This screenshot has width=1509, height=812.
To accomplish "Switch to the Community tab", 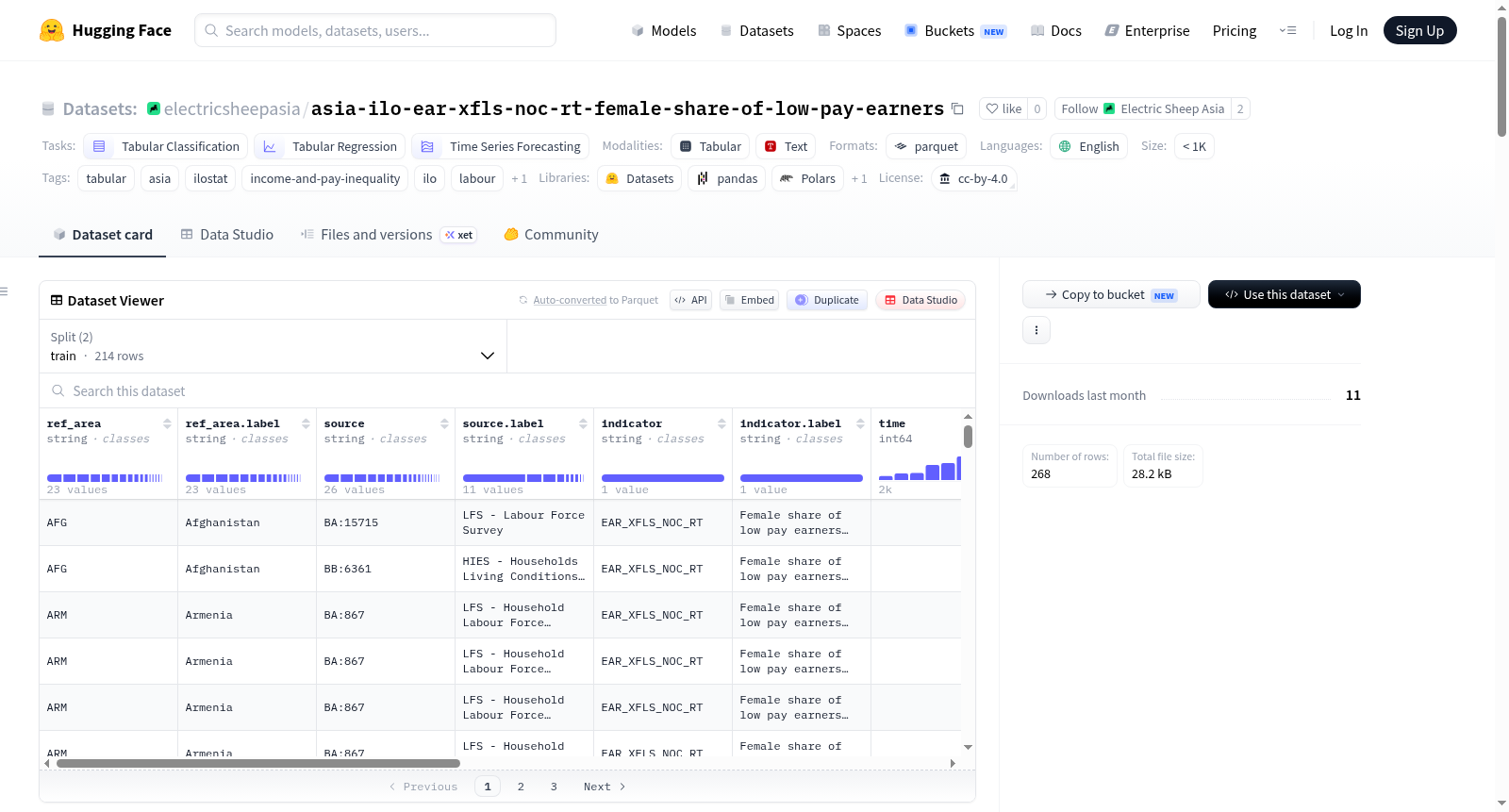I will (x=552, y=234).
